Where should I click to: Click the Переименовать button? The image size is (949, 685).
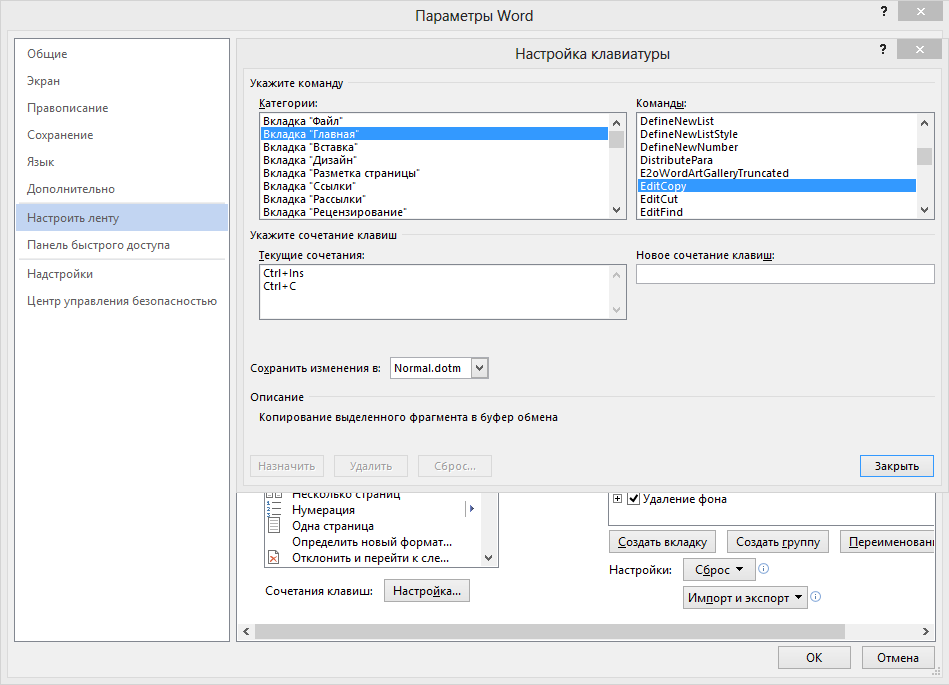(x=887, y=542)
